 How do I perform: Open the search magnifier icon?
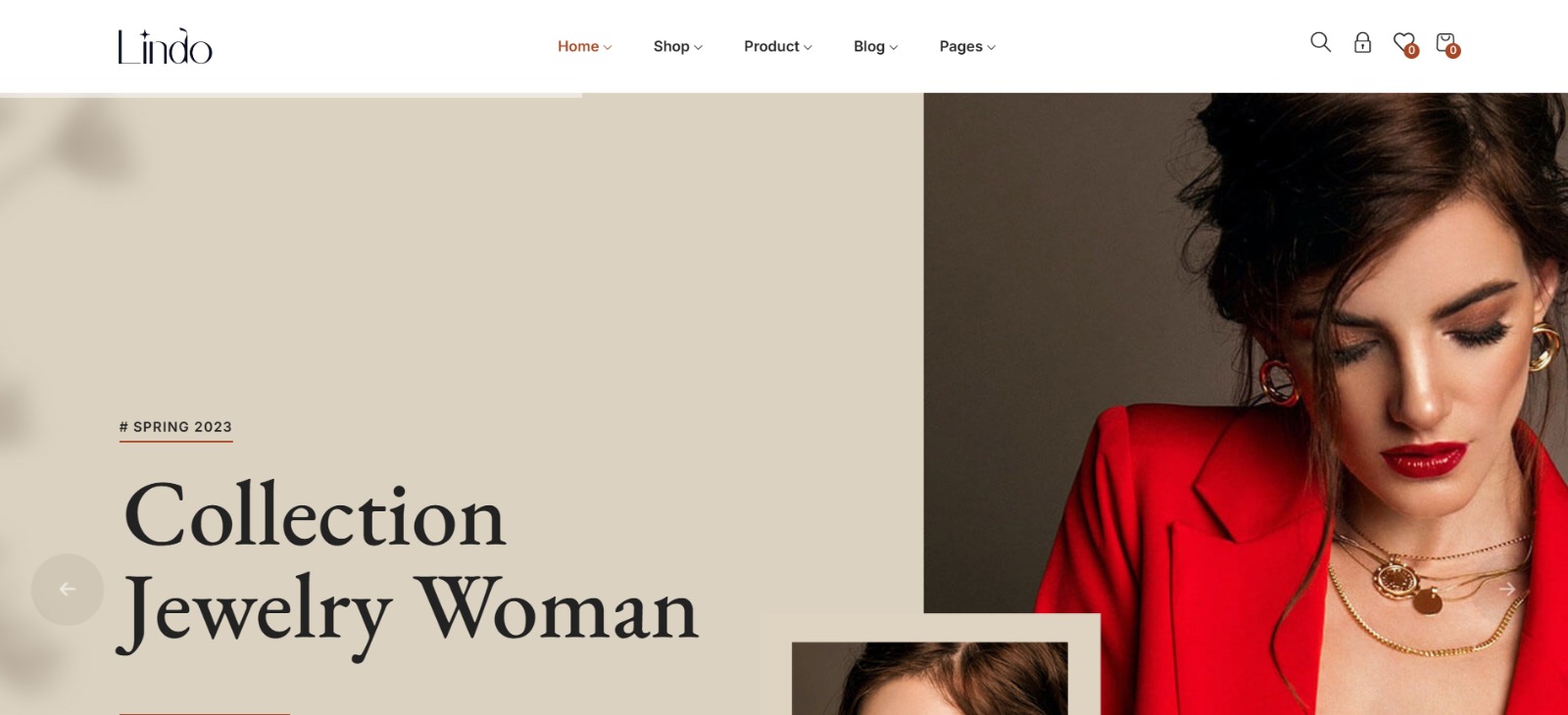(1320, 42)
